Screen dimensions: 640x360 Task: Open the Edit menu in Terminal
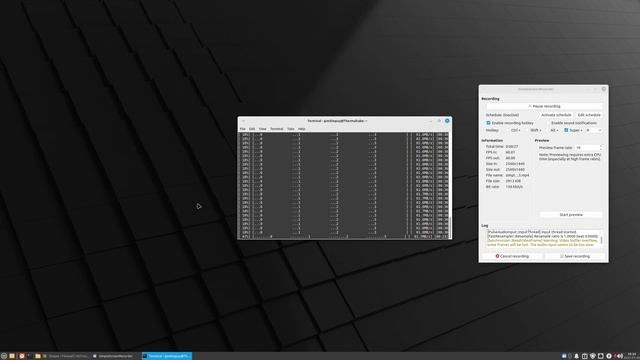coord(252,129)
